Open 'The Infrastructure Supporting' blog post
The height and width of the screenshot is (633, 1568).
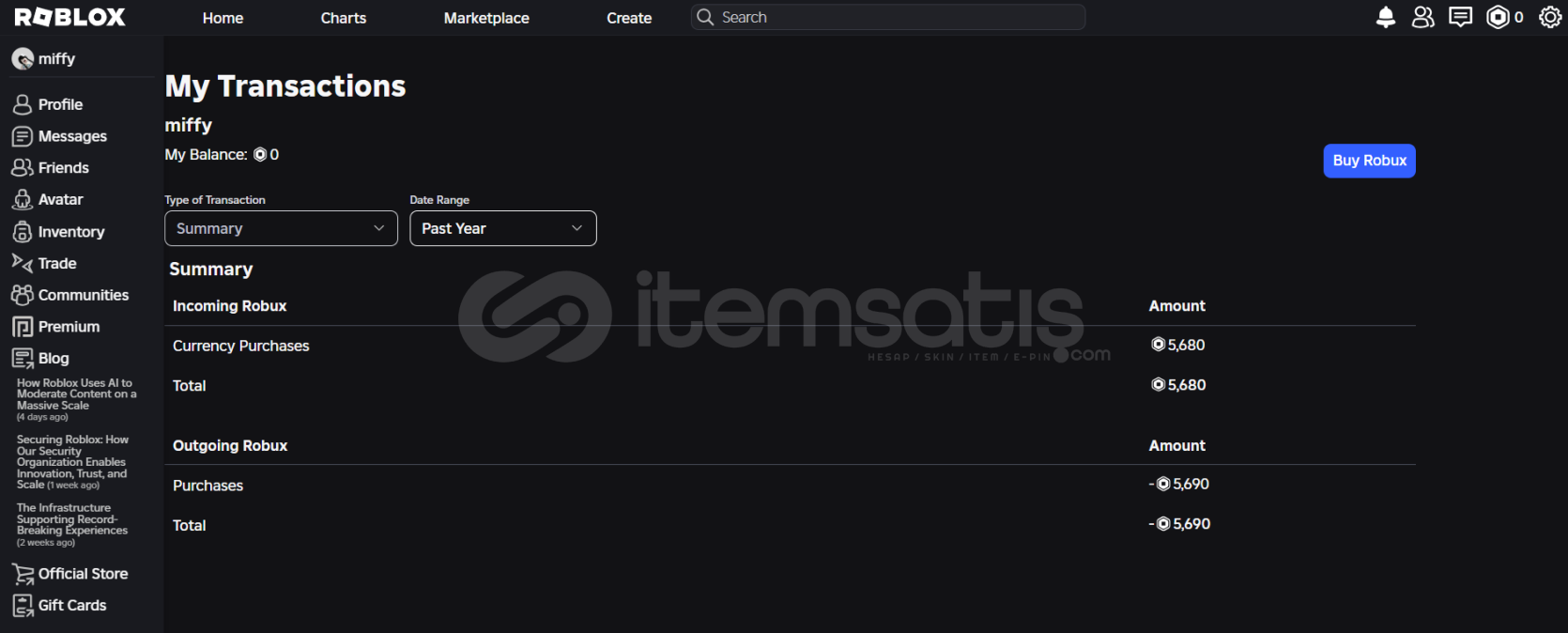72,524
